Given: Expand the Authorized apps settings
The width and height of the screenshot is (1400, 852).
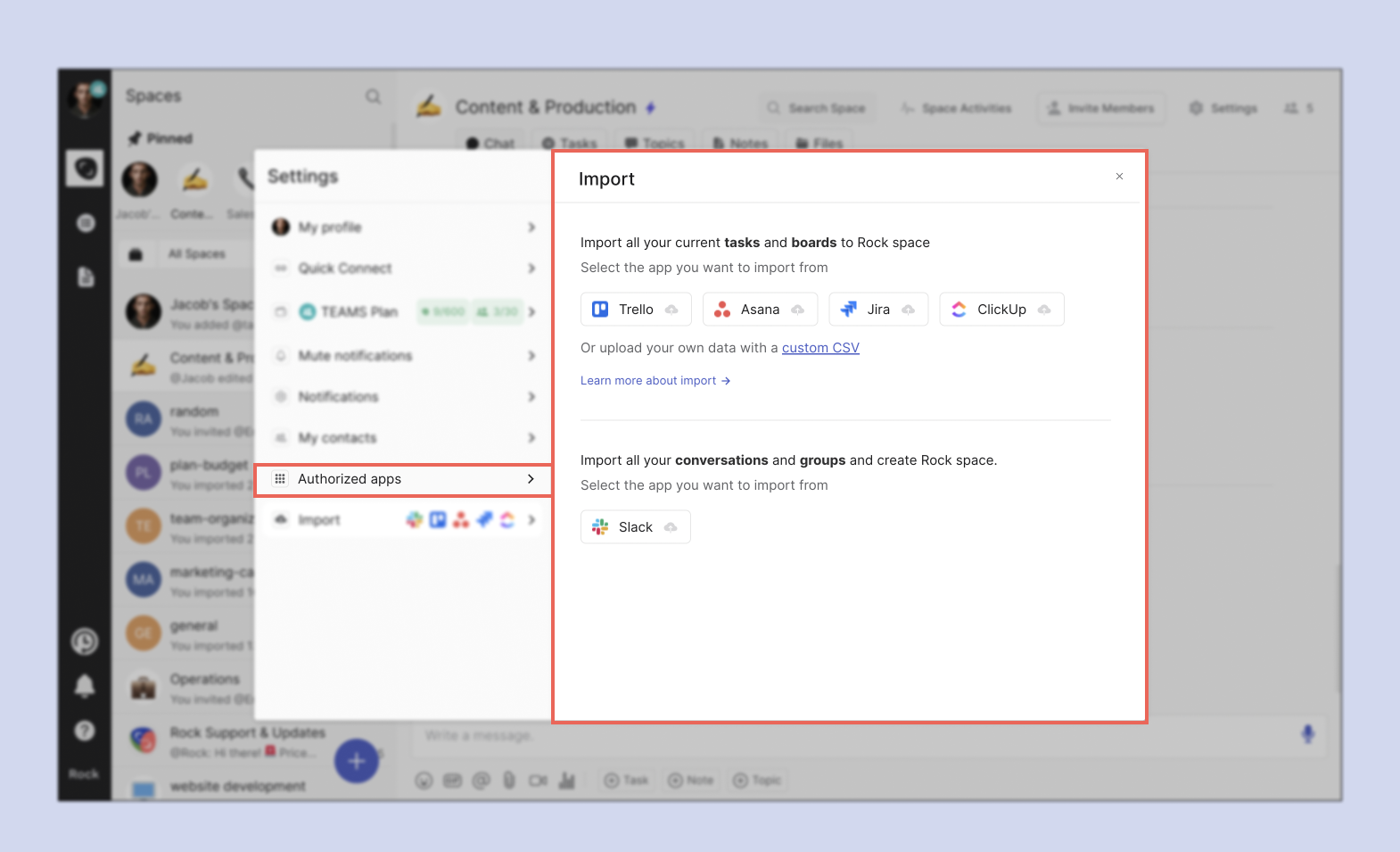Looking at the screenshot, I should tap(403, 479).
